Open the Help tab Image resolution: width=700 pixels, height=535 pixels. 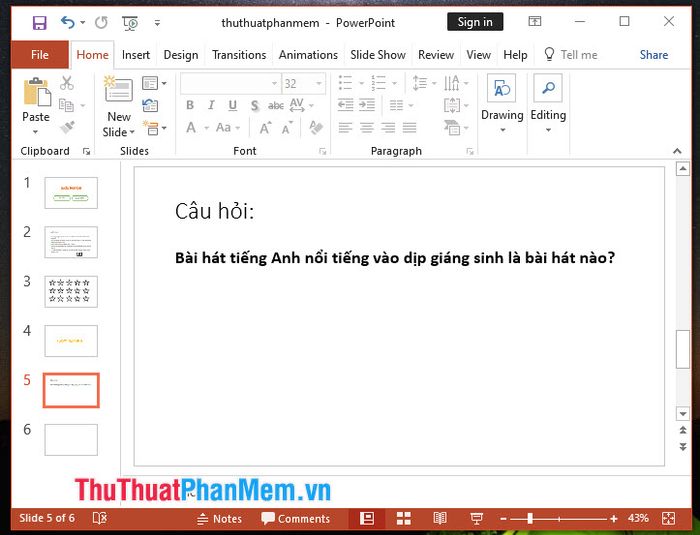point(515,55)
